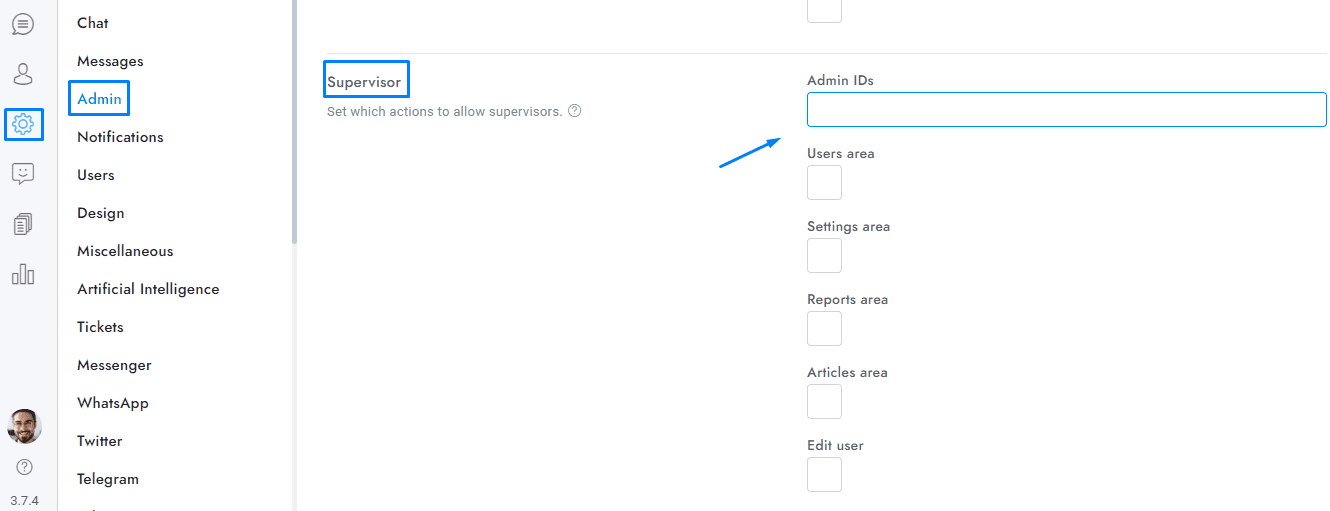The image size is (1330, 511).
Task: Open the Artificial Intelligence settings tab
Action: [x=148, y=289]
